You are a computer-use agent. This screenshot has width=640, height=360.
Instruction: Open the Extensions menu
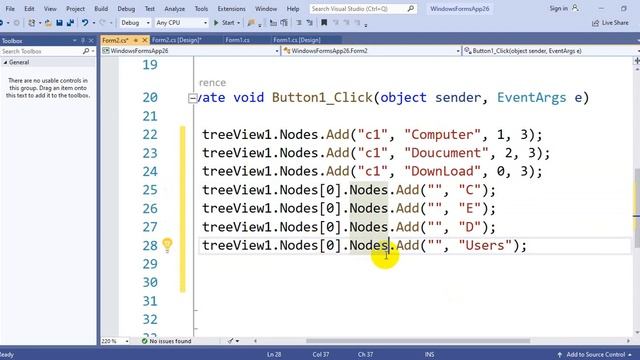point(231,9)
